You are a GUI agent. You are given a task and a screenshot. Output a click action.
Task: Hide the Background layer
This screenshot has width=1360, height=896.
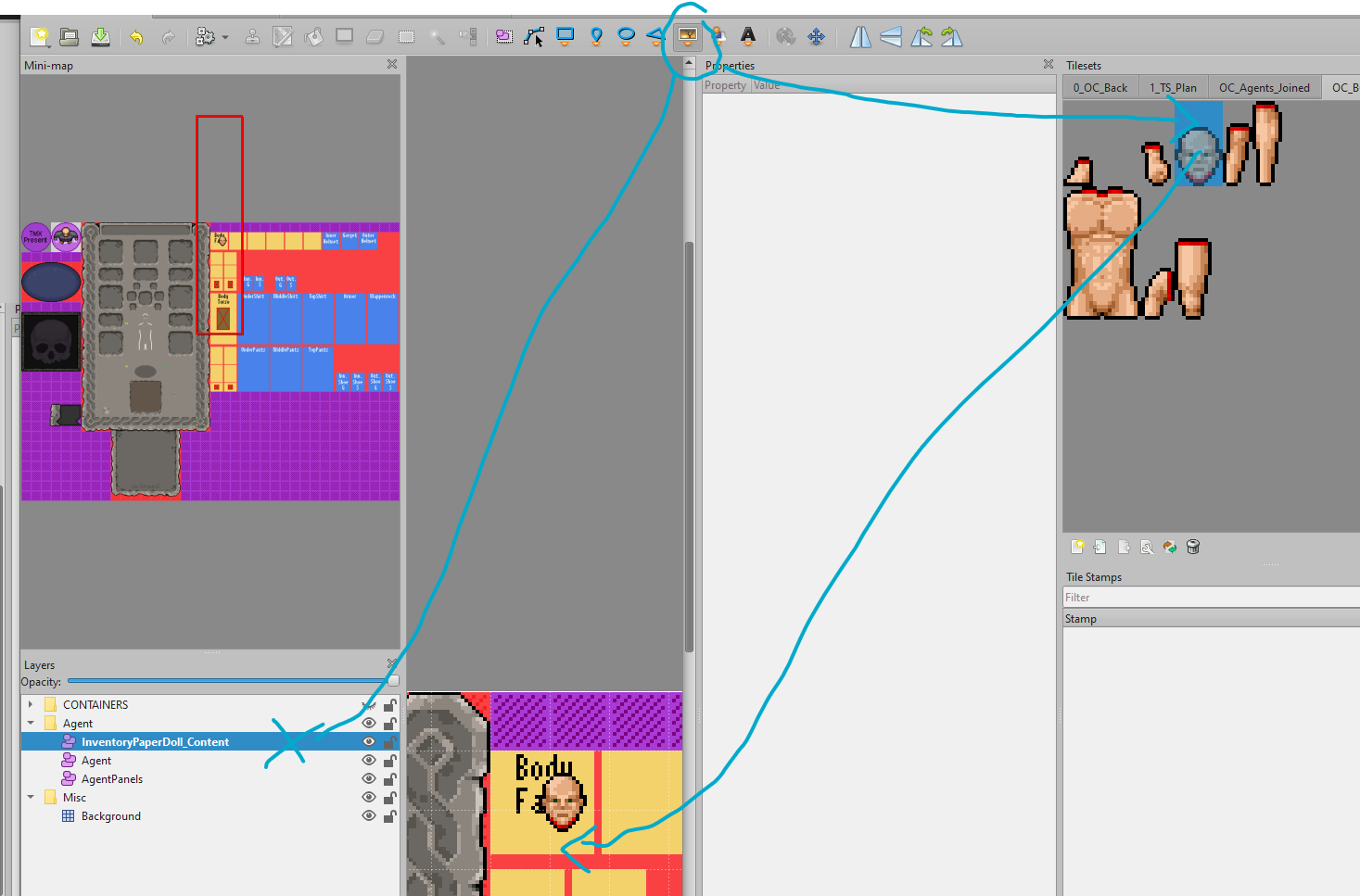tap(369, 816)
